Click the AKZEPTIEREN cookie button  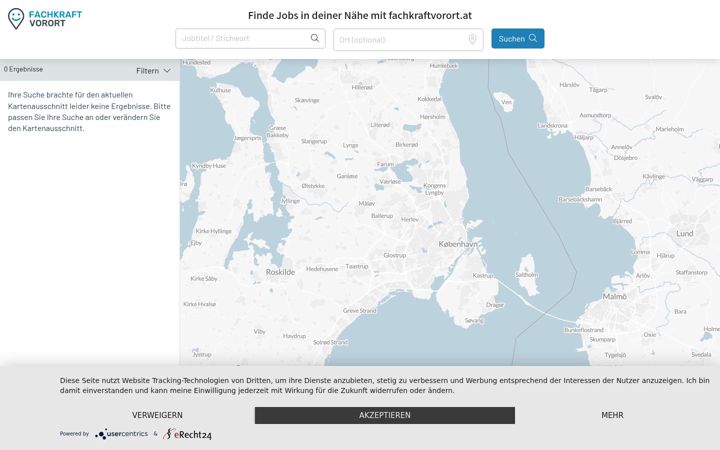(385, 415)
